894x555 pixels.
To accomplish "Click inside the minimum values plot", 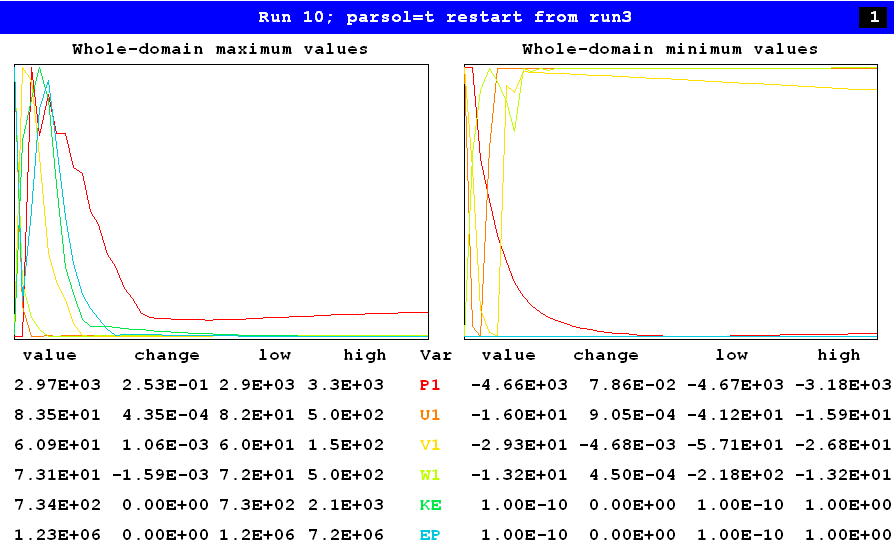I will tap(670, 202).
